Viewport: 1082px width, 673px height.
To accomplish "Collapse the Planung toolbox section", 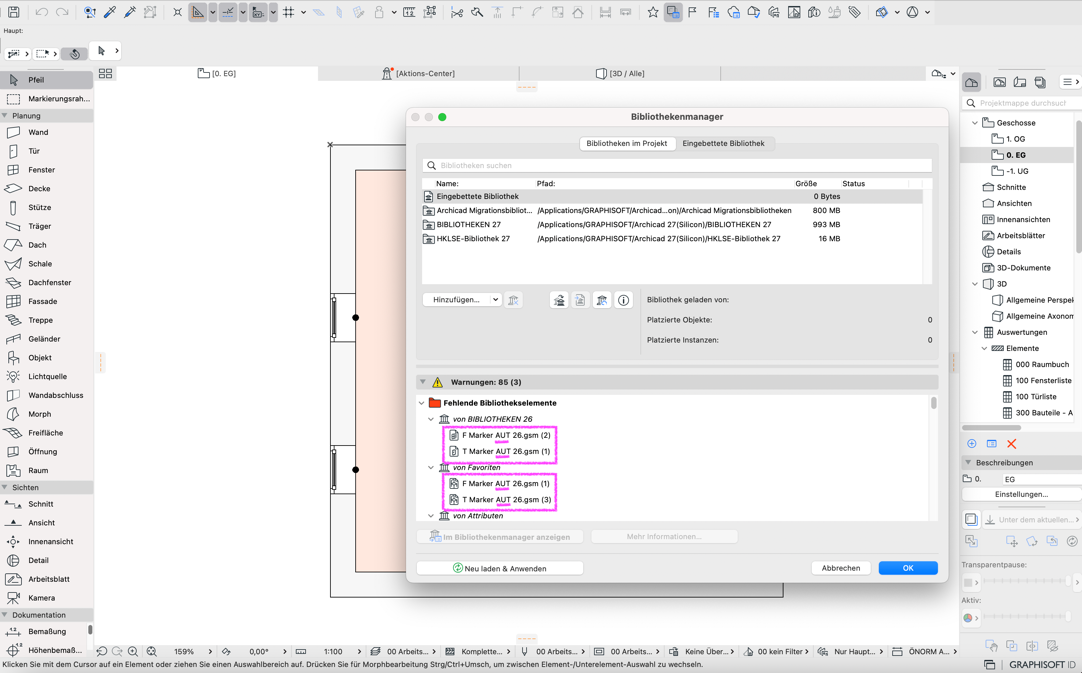I will tap(5, 116).
